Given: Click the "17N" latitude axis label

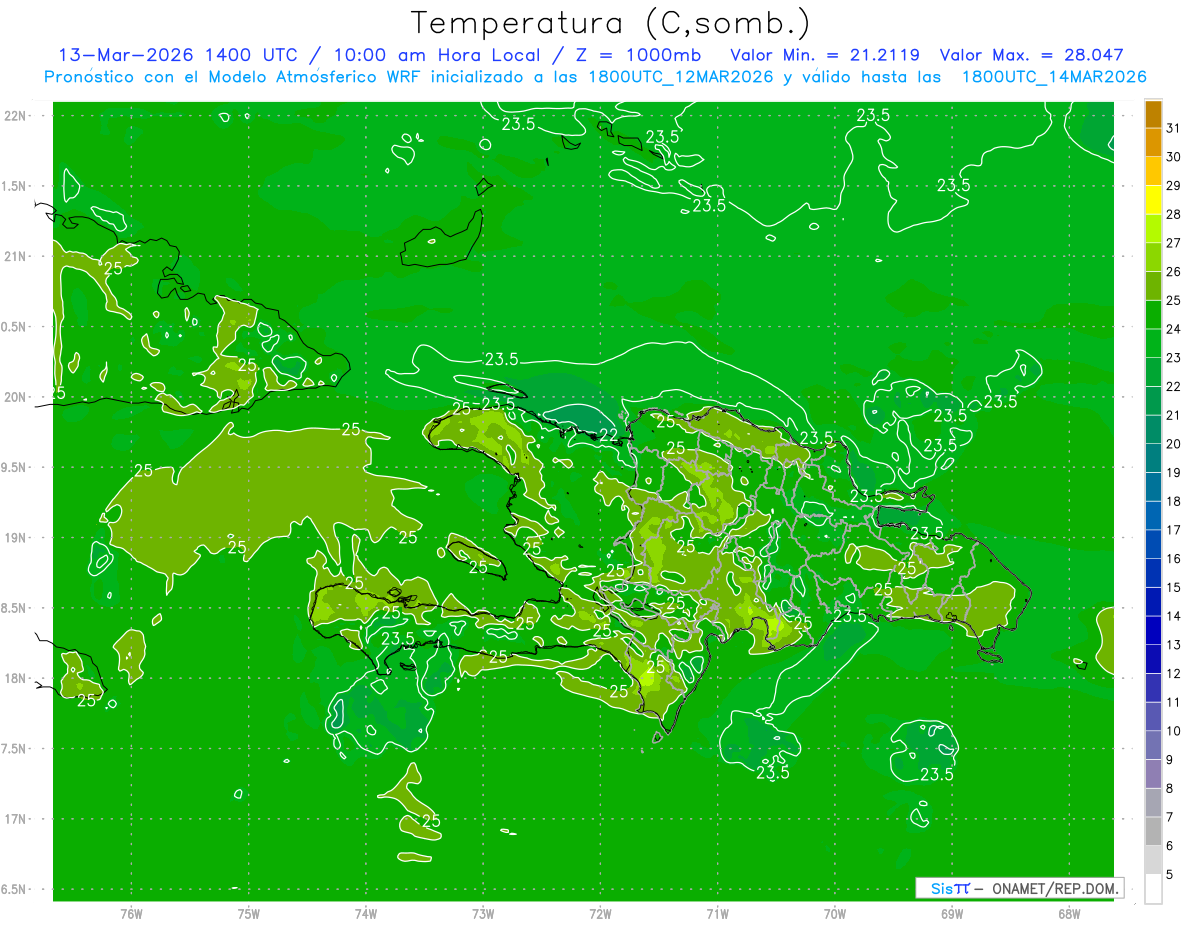Looking at the screenshot, I should (16, 819).
